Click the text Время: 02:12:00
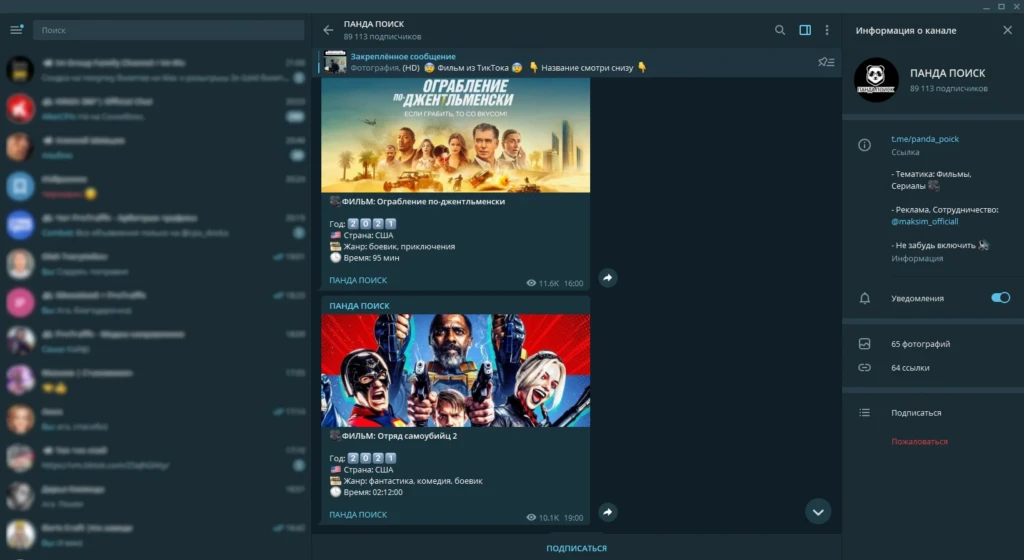Screen dimensions: 1024x560 tap(373, 492)
